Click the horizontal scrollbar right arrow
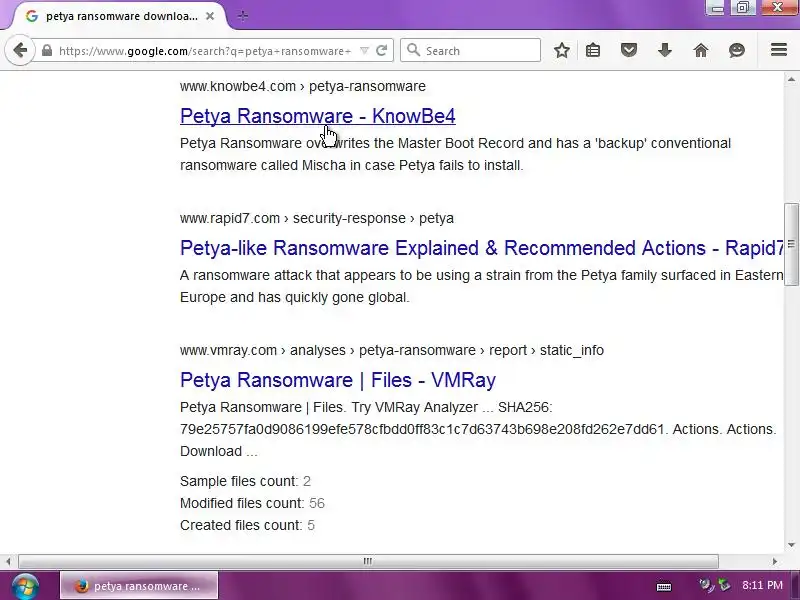 [x=774, y=561]
